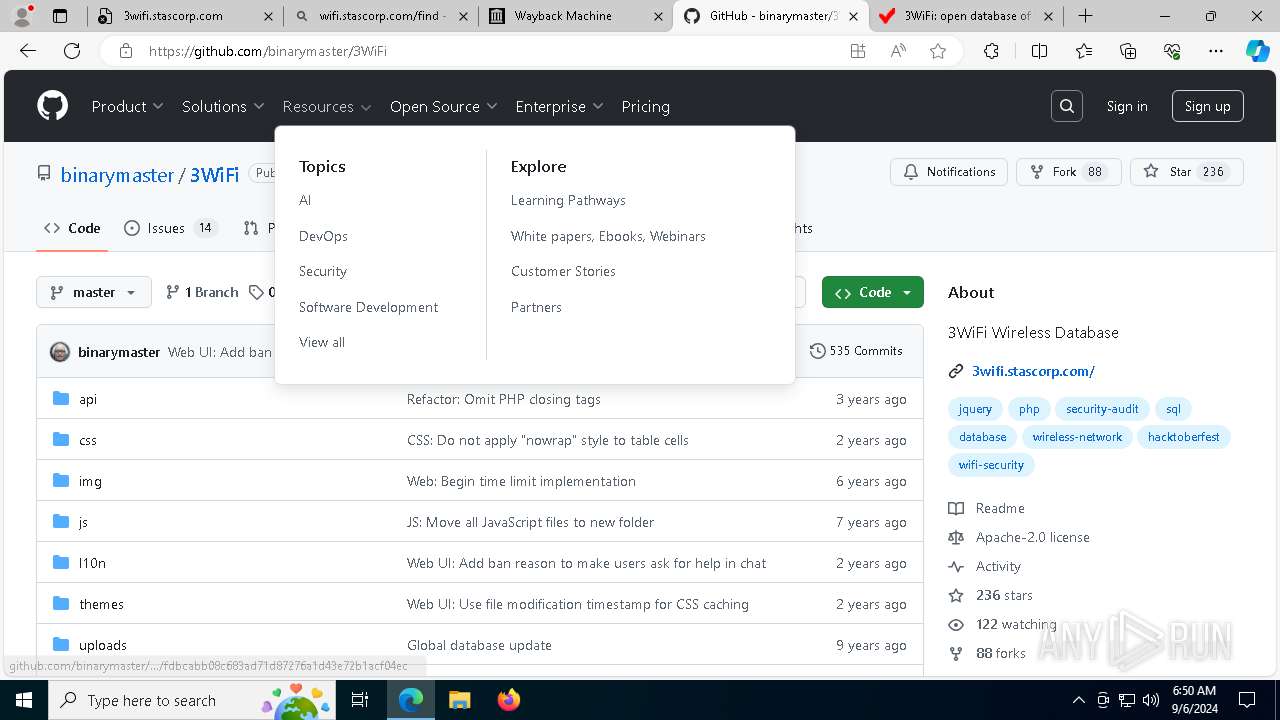Image resolution: width=1280 pixels, height=720 pixels.
Task: Click the GitHub octocat logo
Action: pos(53,106)
